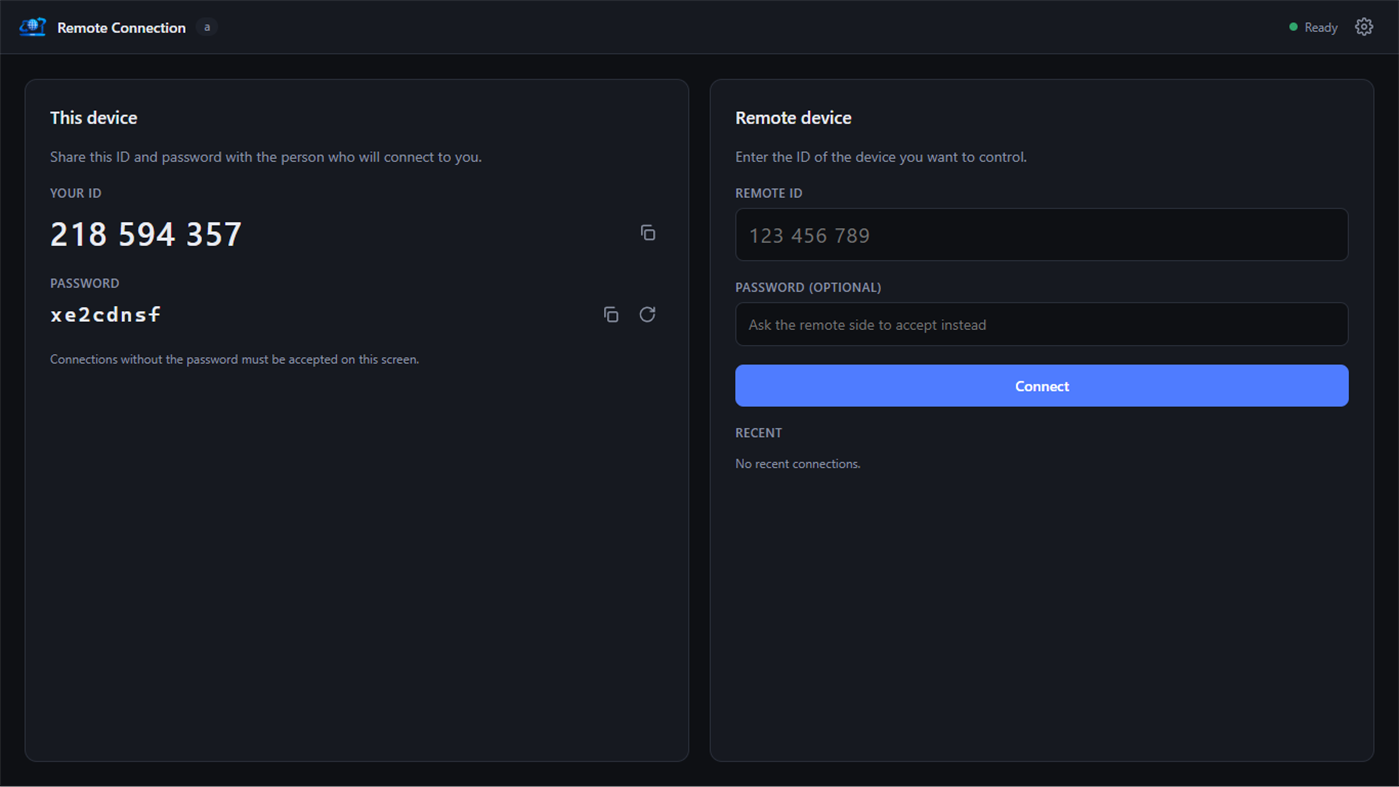Image resolution: width=1399 pixels, height=787 pixels.
Task: Copy your ID to clipboard
Action: (x=648, y=233)
